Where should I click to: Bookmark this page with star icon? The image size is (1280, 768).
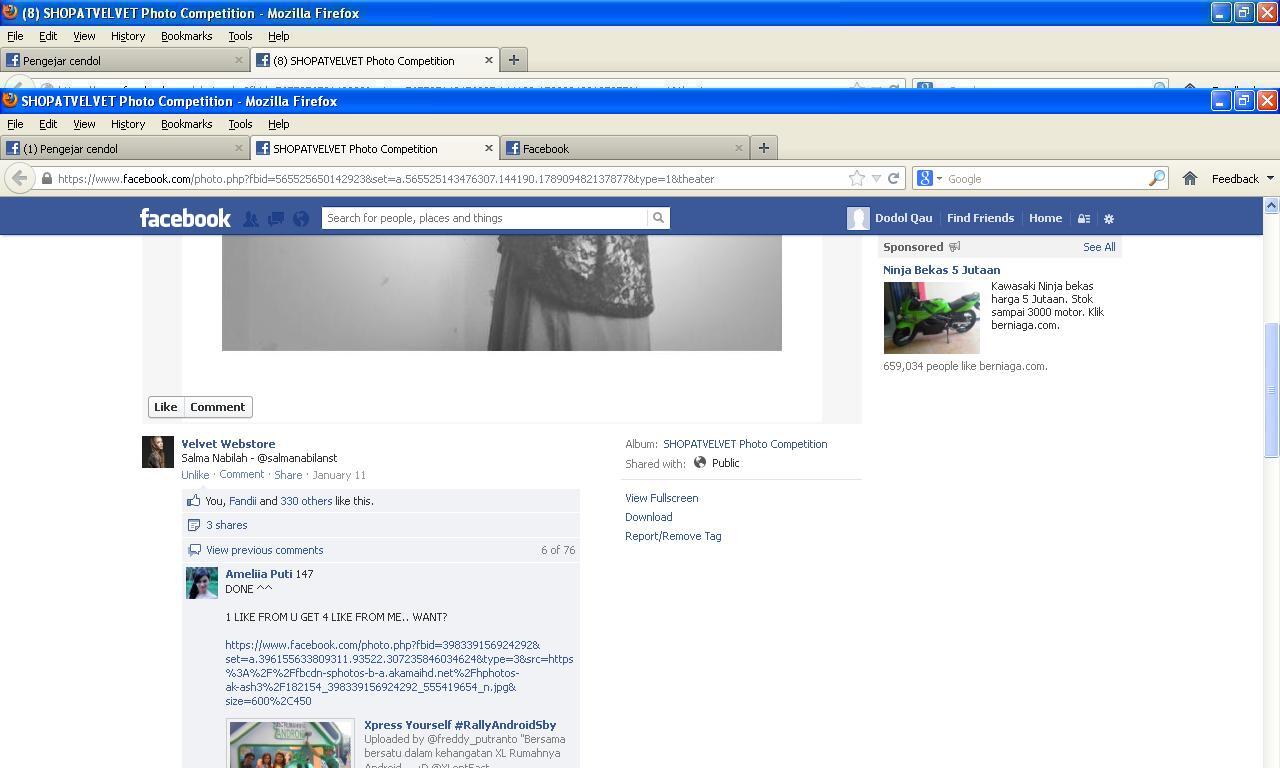click(x=857, y=178)
